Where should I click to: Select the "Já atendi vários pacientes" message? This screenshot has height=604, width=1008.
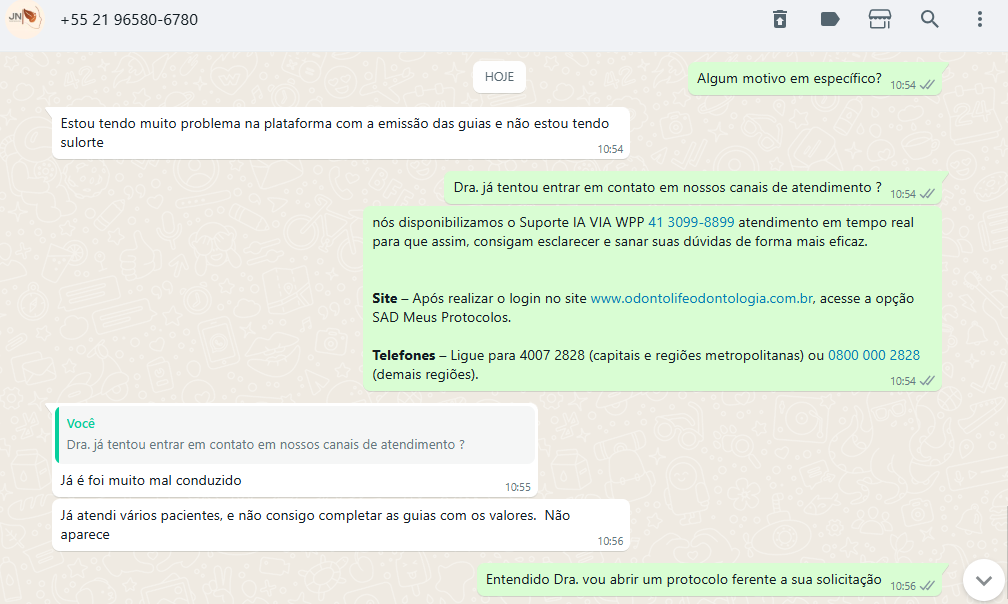point(315,524)
